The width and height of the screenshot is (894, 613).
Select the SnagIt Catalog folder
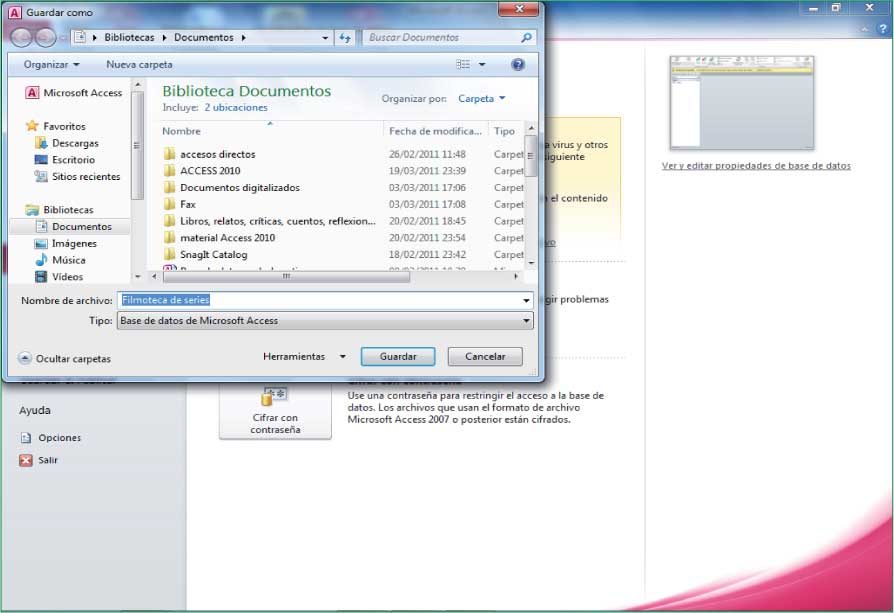(205, 254)
